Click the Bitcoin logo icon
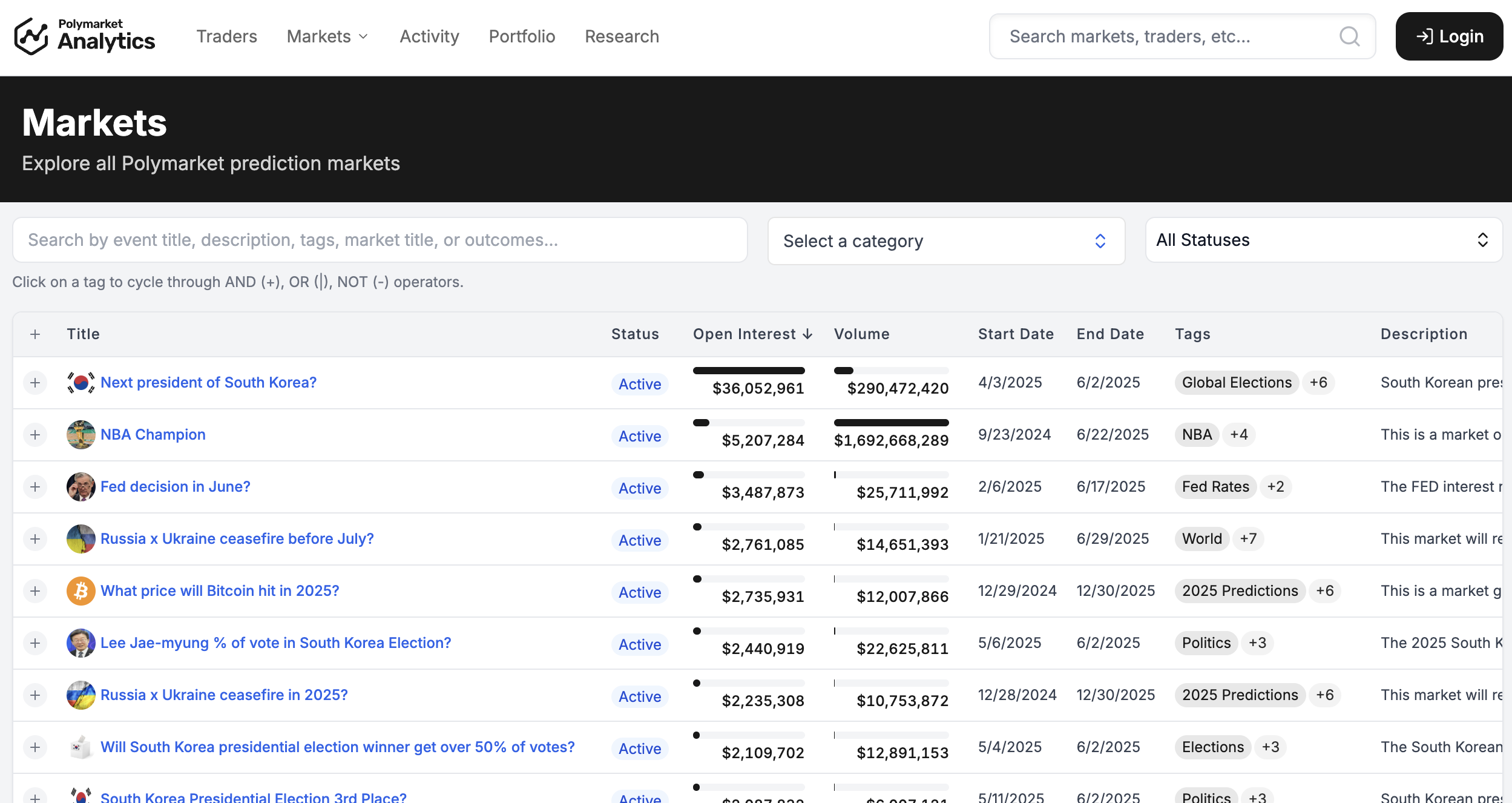Image resolution: width=1512 pixels, height=803 pixels. 81,591
